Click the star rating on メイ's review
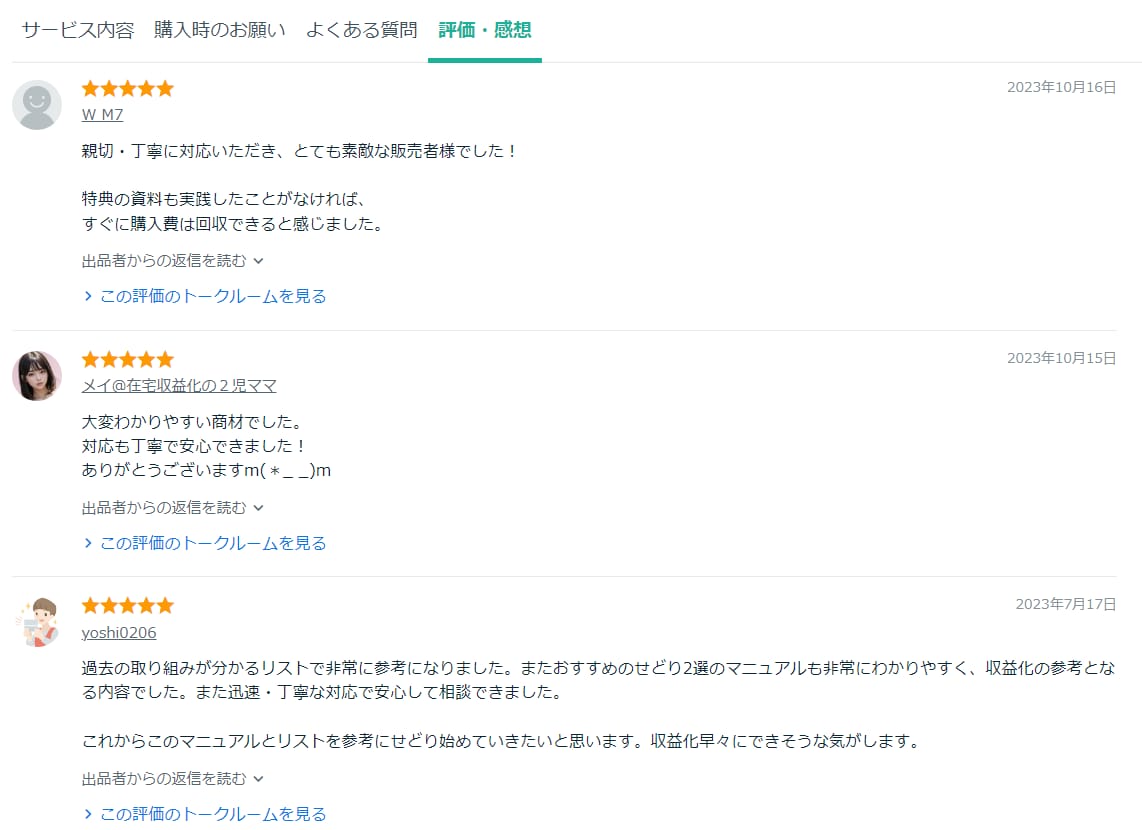This screenshot has height=830, width=1142. [127, 360]
